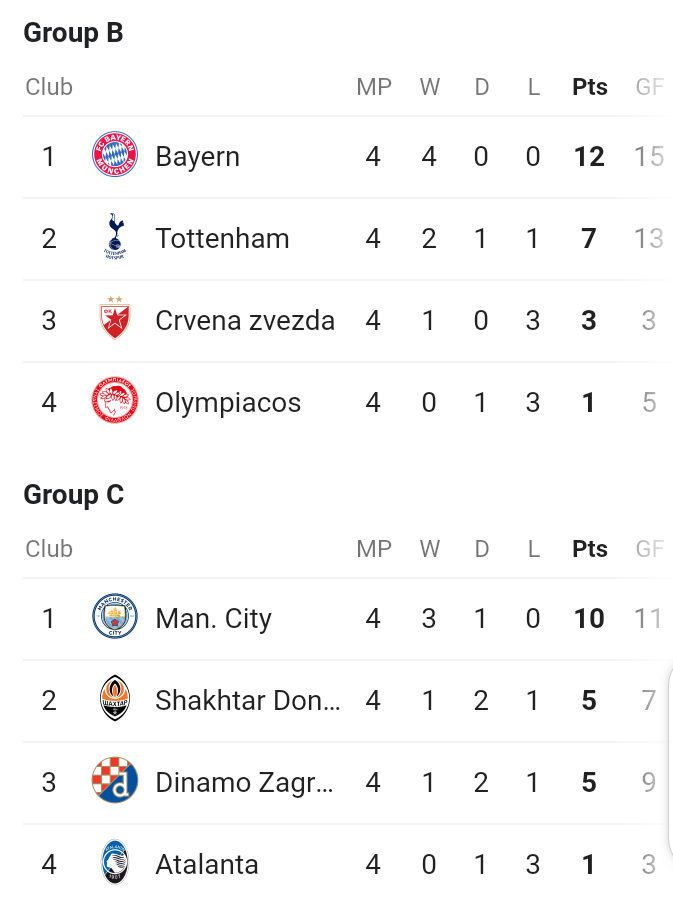Click the Shakhtar Donetsk crest icon

point(115,699)
